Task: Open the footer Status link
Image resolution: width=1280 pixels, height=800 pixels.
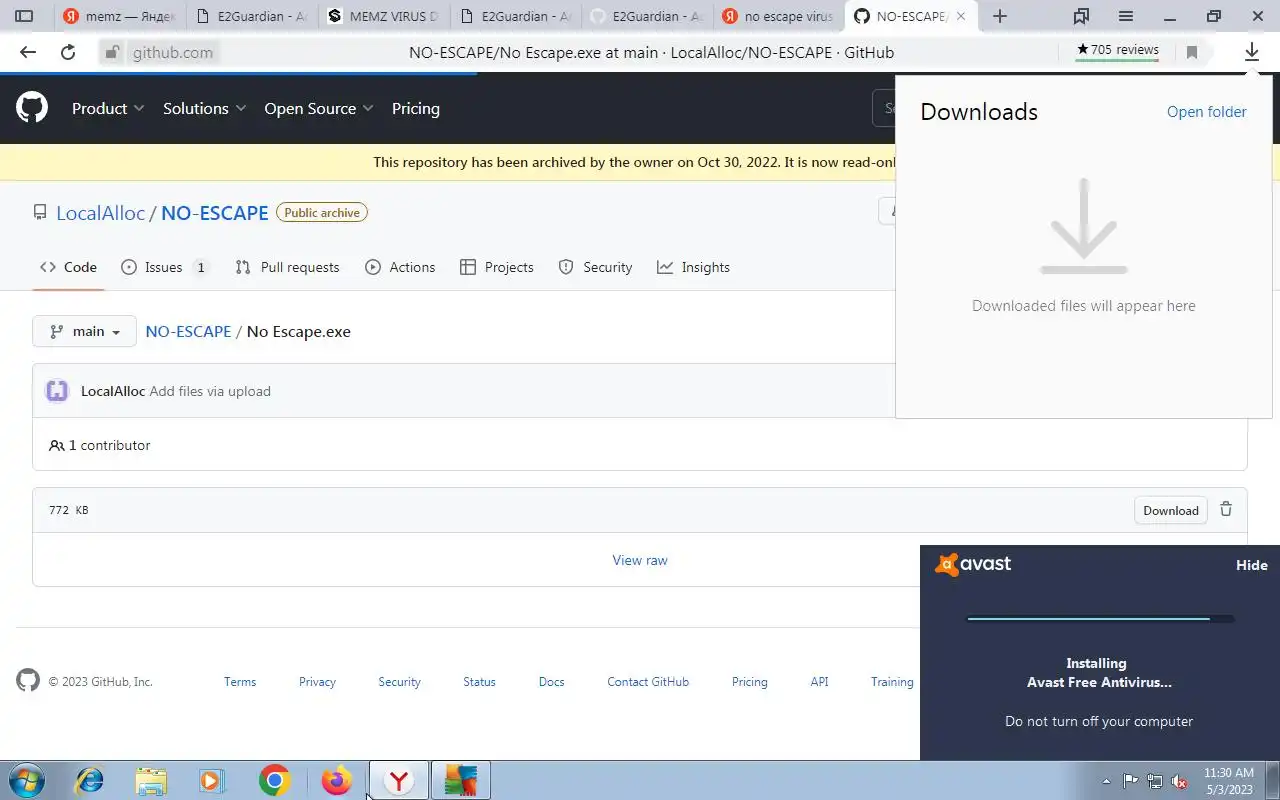Action: [x=479, y=682]
